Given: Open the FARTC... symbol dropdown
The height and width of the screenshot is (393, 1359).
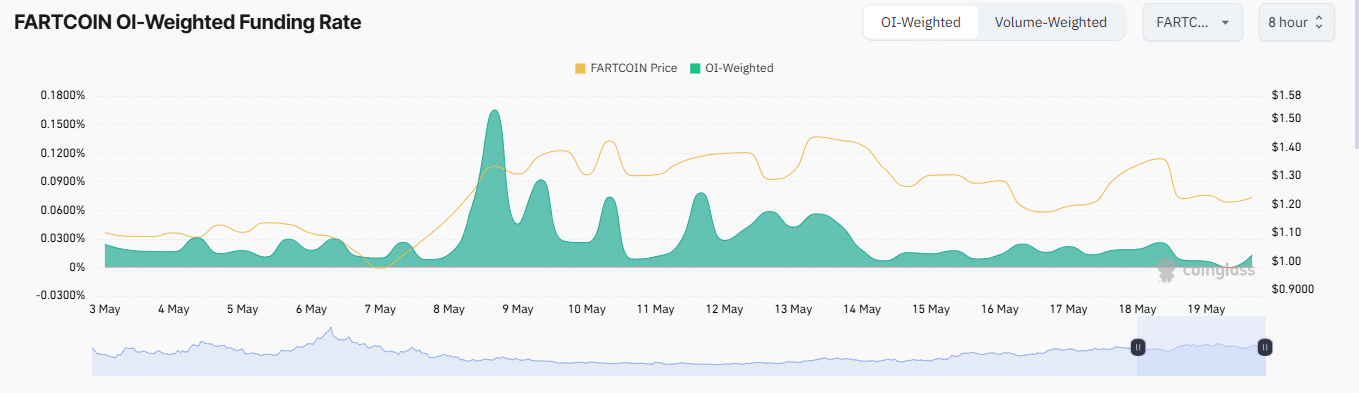Looking at the screenshot, I should 1192,22.
